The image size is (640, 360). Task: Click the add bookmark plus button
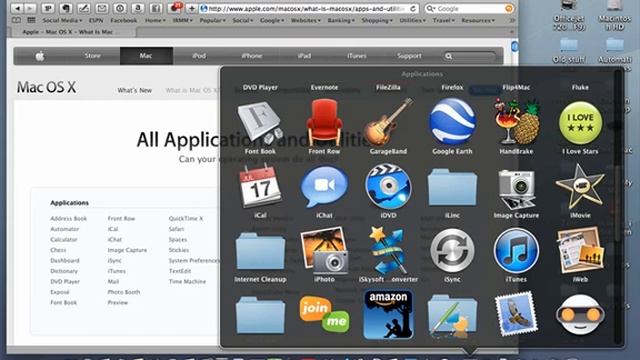pyautogui.click(x=191, y=8)
